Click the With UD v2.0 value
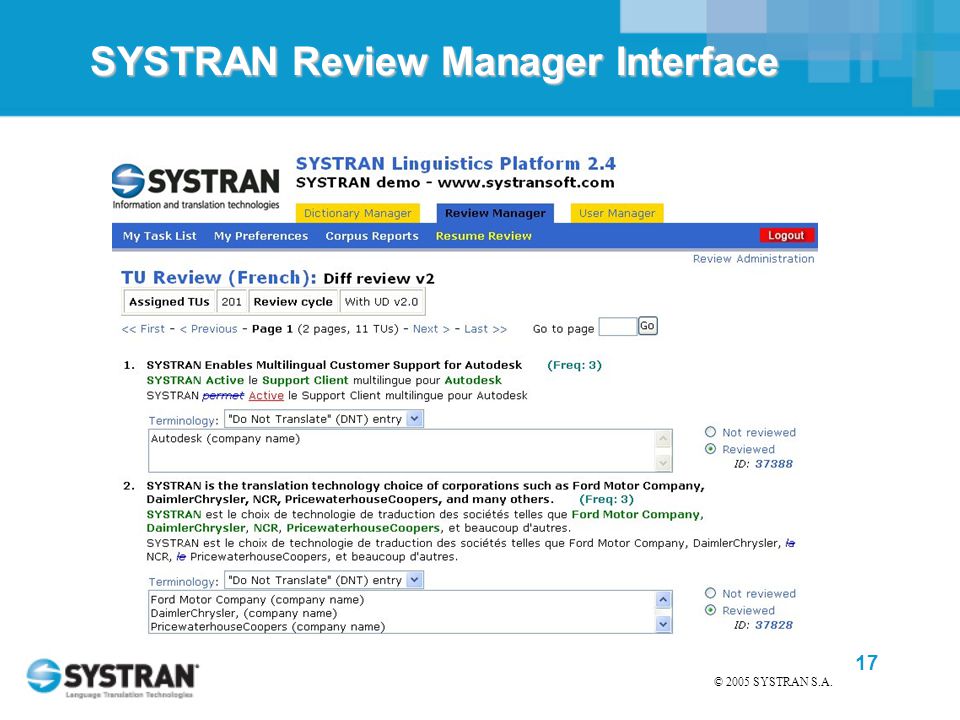Viewport: 960px width, 720px height. pos(381,302)
